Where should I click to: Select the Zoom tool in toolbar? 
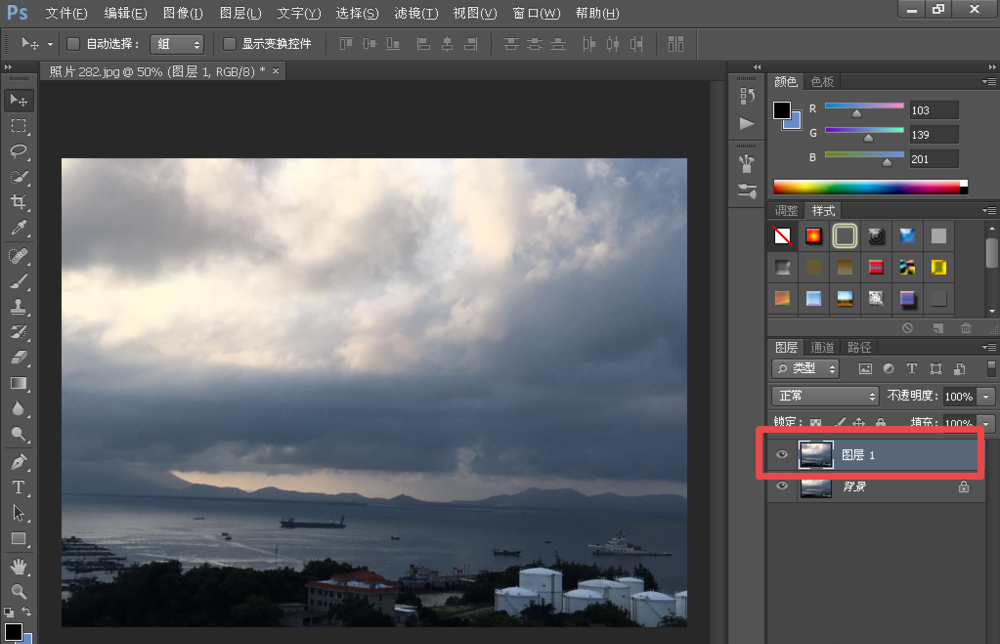pos(18,591)
